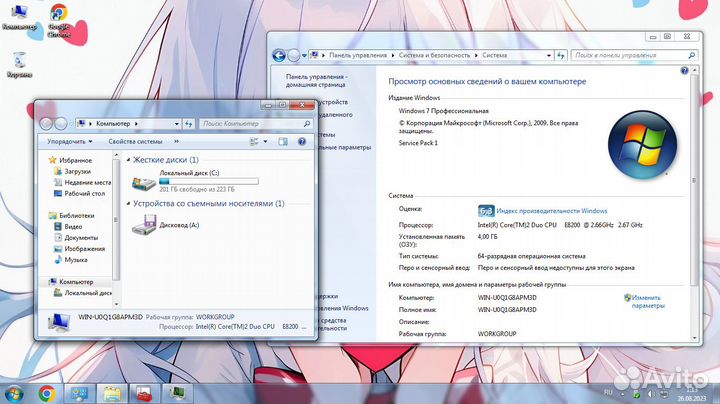Open Изображения library

point(79,248)
